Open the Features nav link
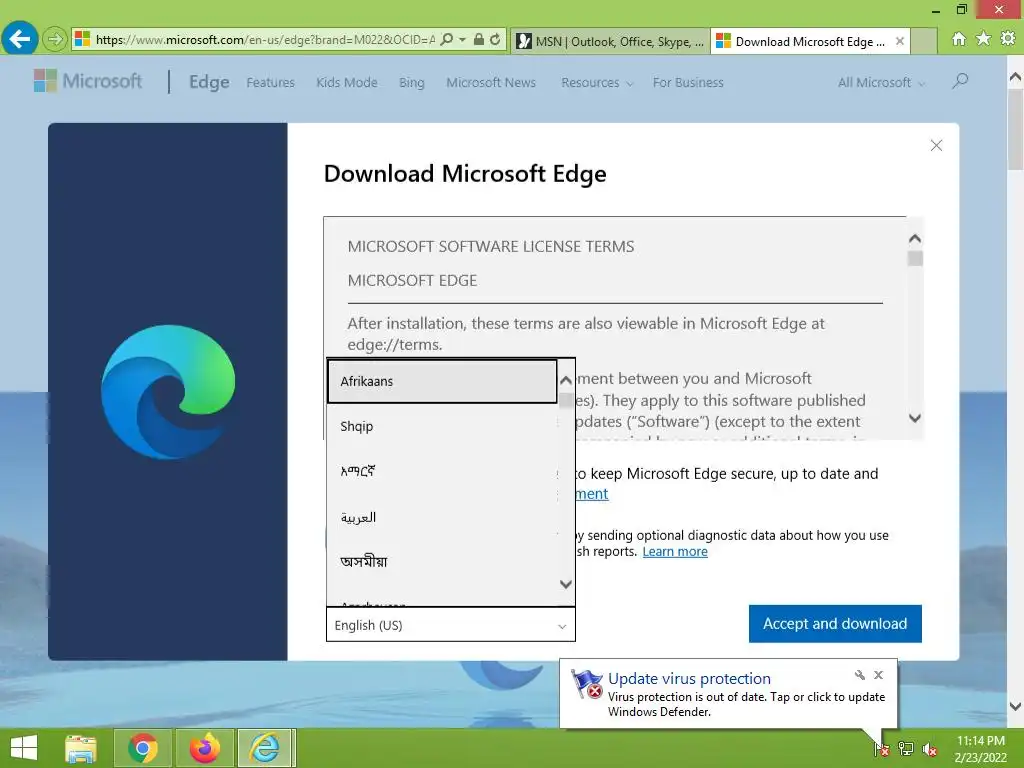Image resolution: width=1024 pixels, height=768 pixels. click(270, 82)
